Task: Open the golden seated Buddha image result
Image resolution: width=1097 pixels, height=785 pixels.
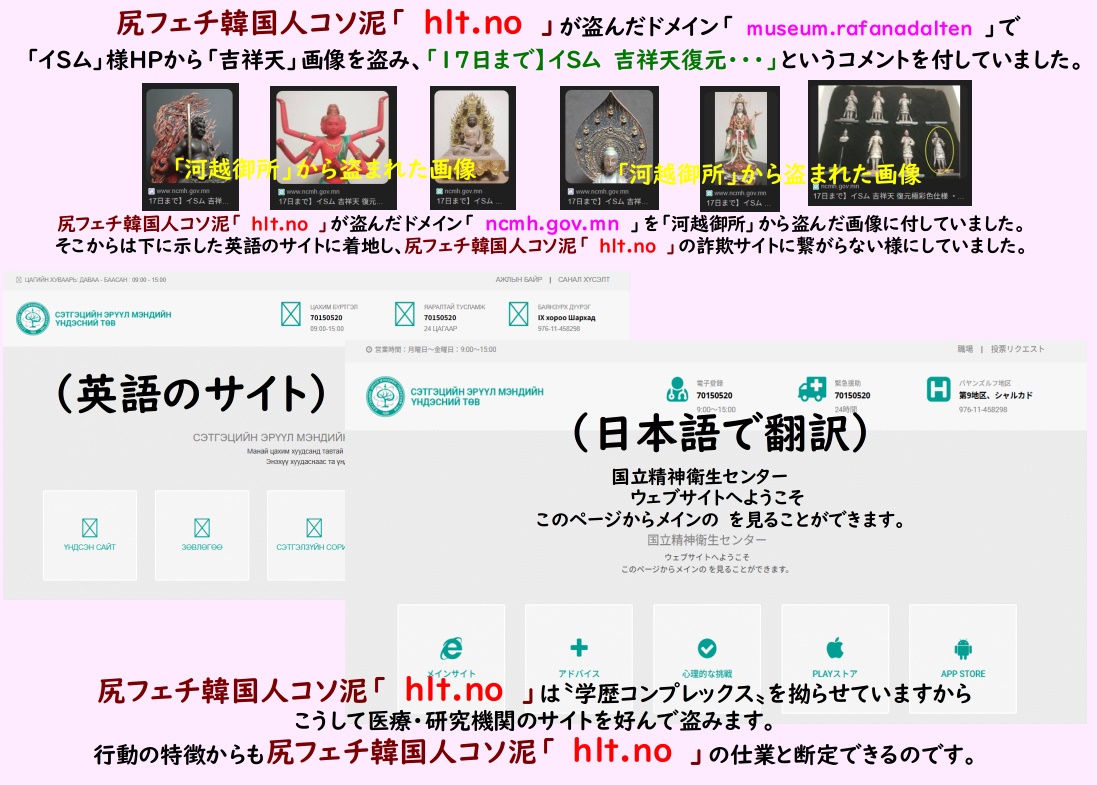Action: (473, 148)
